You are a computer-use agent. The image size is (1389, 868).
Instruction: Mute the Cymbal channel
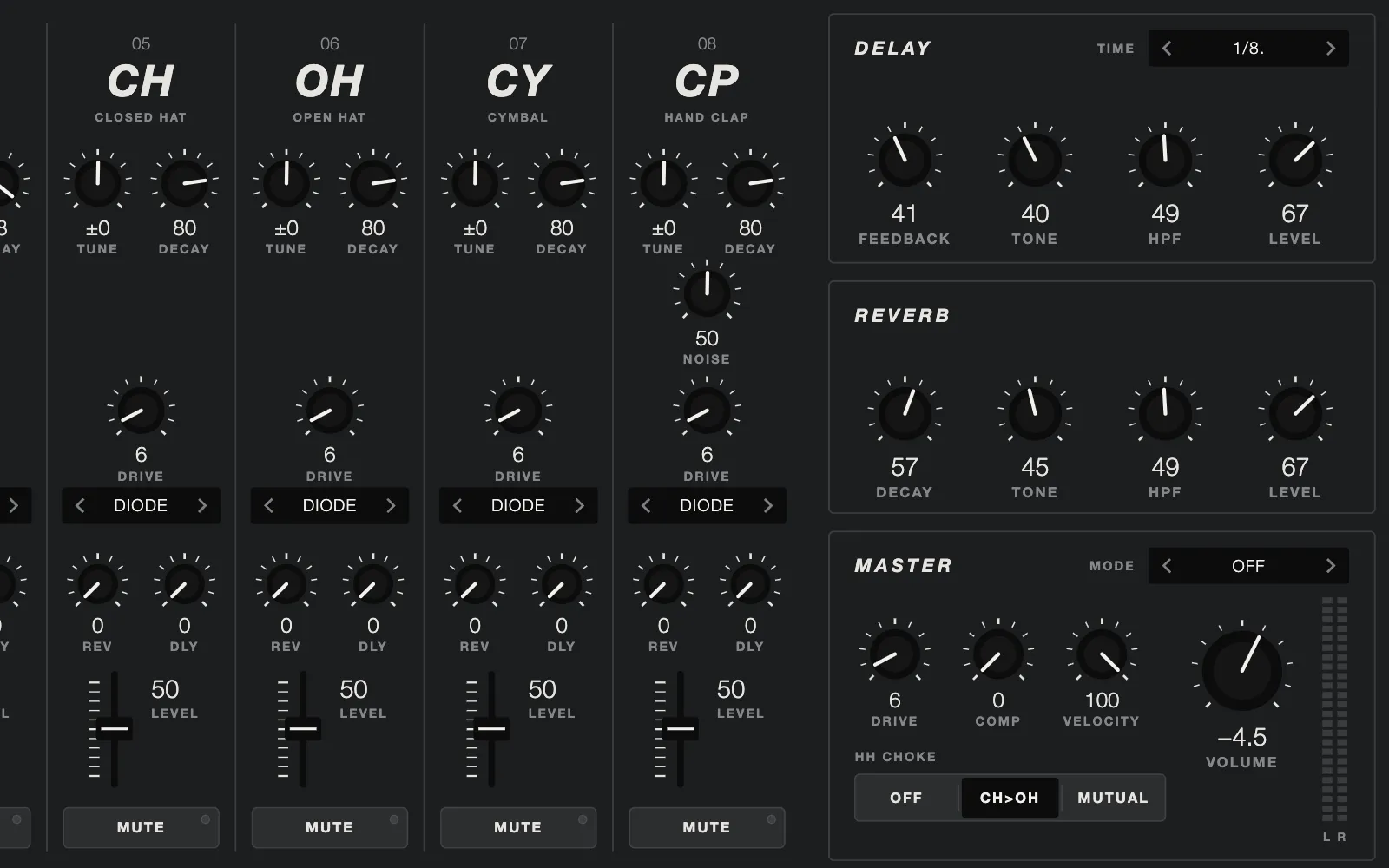click(x=518, y=827)
